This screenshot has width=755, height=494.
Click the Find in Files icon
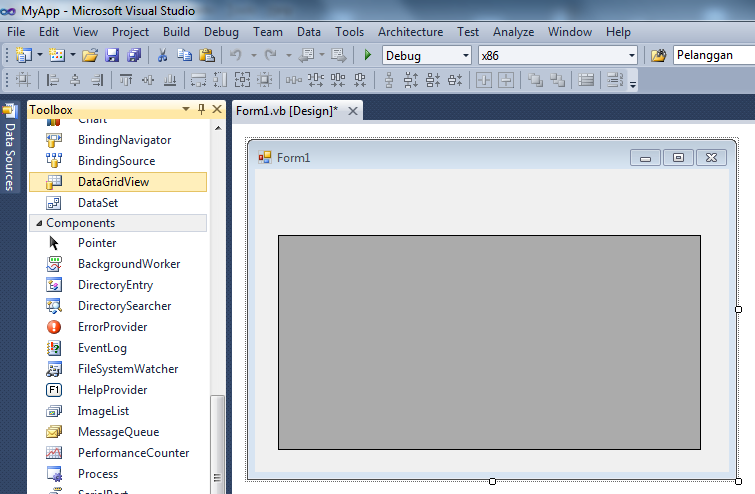[658, 55]
